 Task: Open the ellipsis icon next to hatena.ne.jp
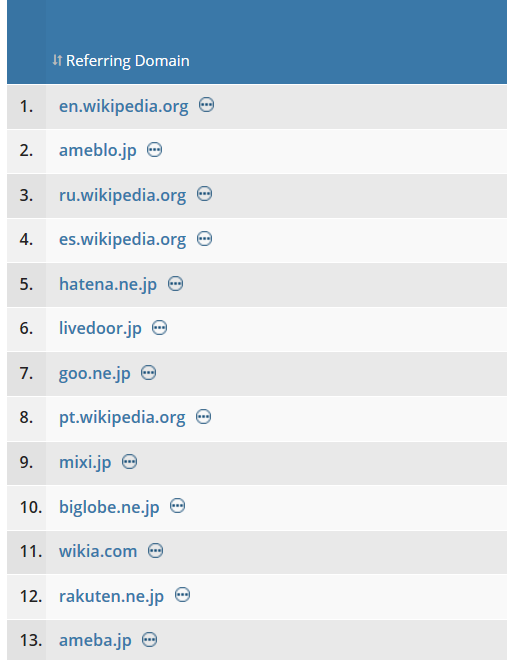click(175, 283)
